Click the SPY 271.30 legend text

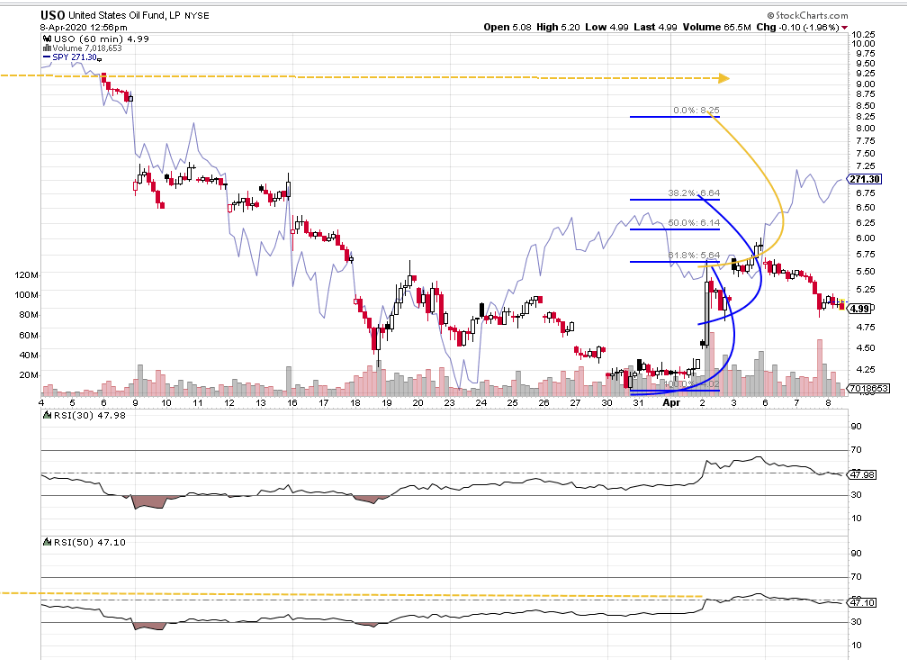pyautogui.click(x=74, y=57)
